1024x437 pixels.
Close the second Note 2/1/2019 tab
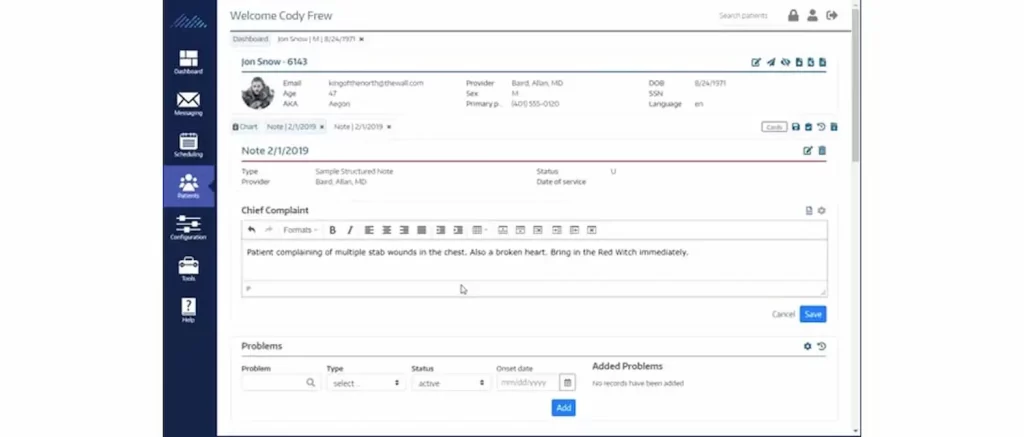(389, 127)
